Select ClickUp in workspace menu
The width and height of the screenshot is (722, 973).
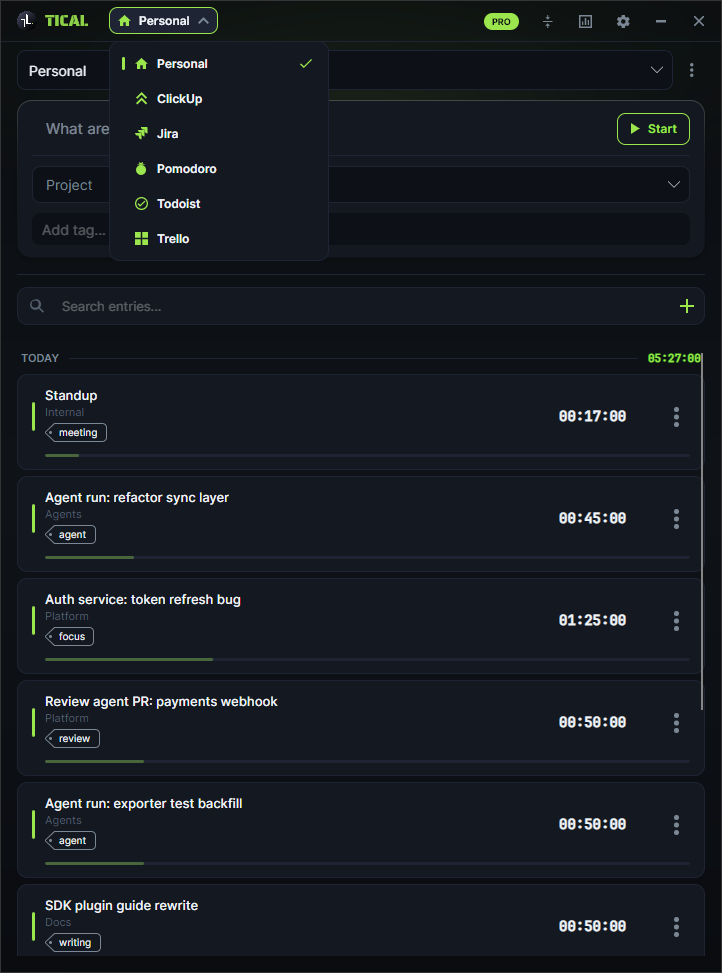pyautogui.click(x=218, y=99)
